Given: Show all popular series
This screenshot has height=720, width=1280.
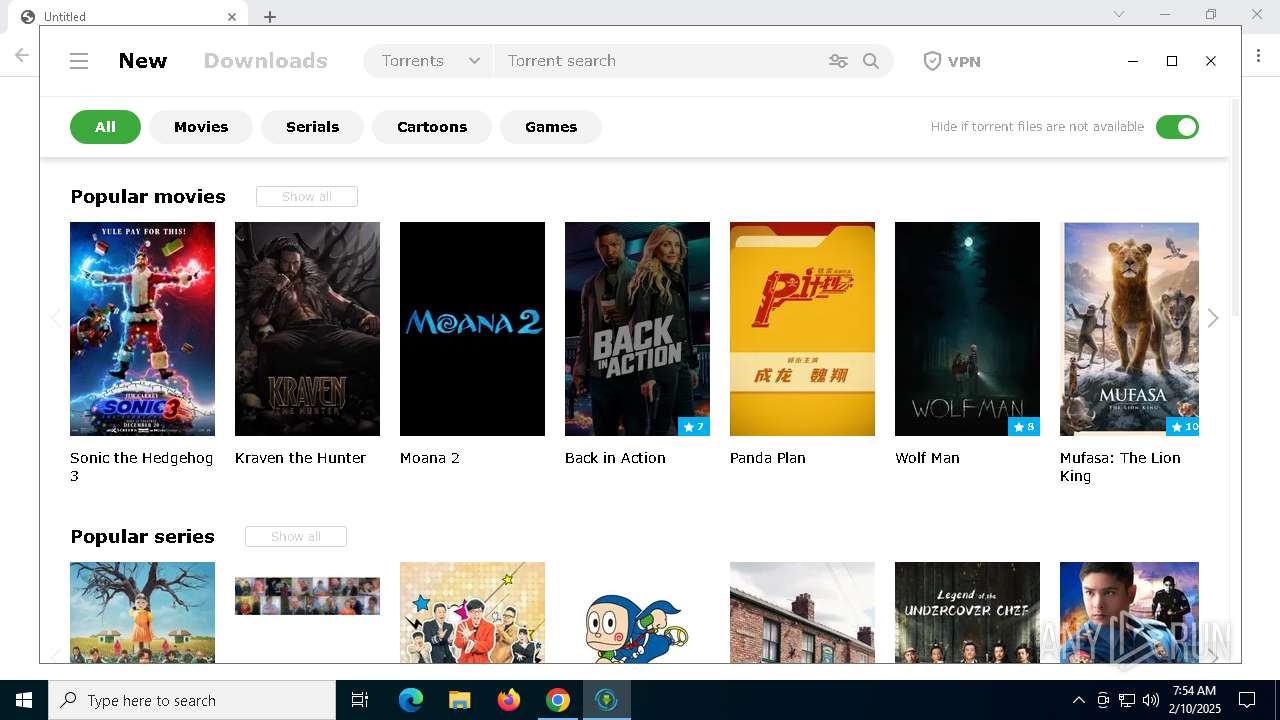Looking at the screenshot, I should click(x=296, y=536).
